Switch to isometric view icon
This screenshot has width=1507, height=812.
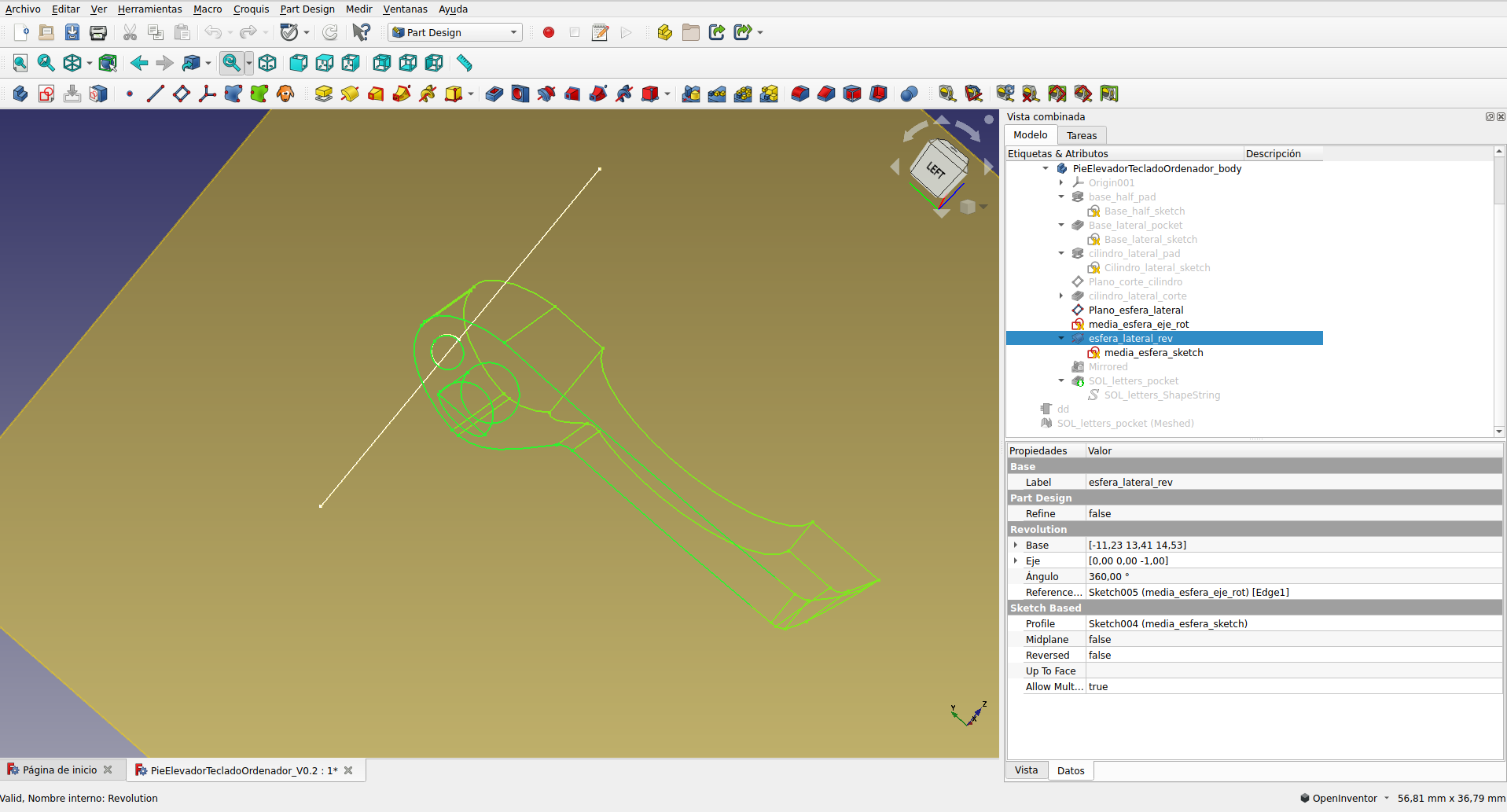267,63
